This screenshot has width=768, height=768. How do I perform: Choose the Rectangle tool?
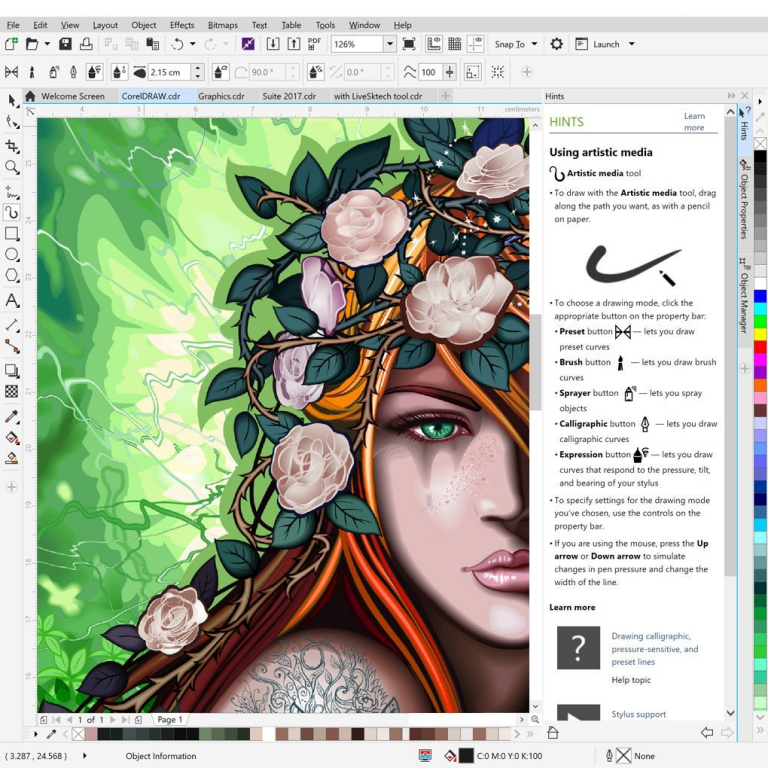tap(12, 234)
